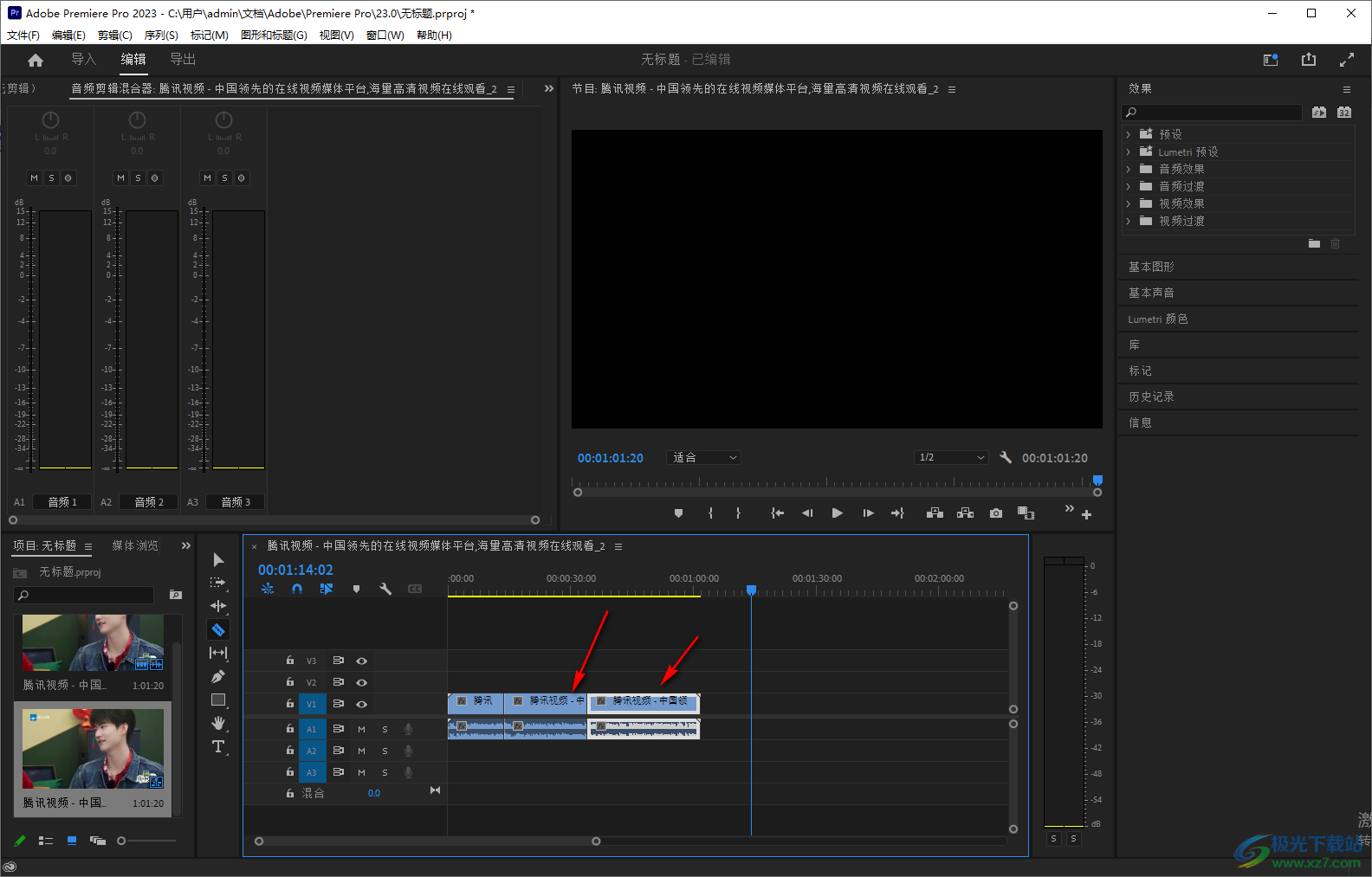This screenshot has height=877, width=1372.
Task: Open program monitor settings wrench
Action: (x=1006, y=457)
